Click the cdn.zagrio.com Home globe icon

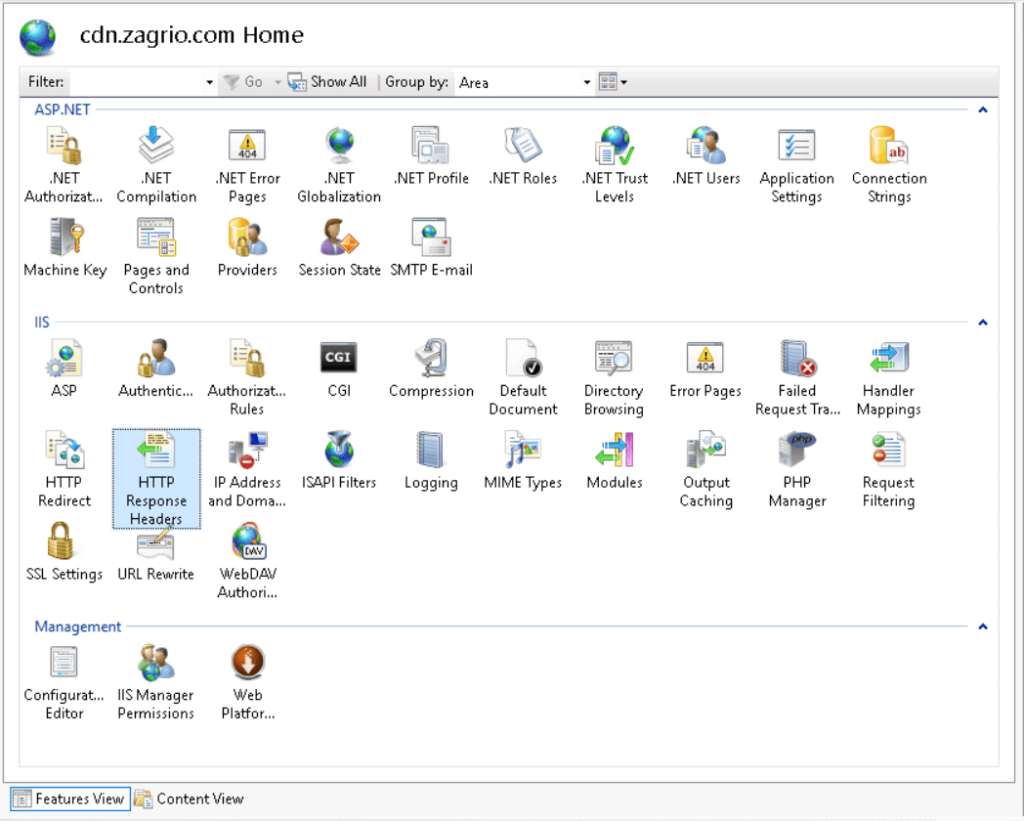(x=38, y=37)
